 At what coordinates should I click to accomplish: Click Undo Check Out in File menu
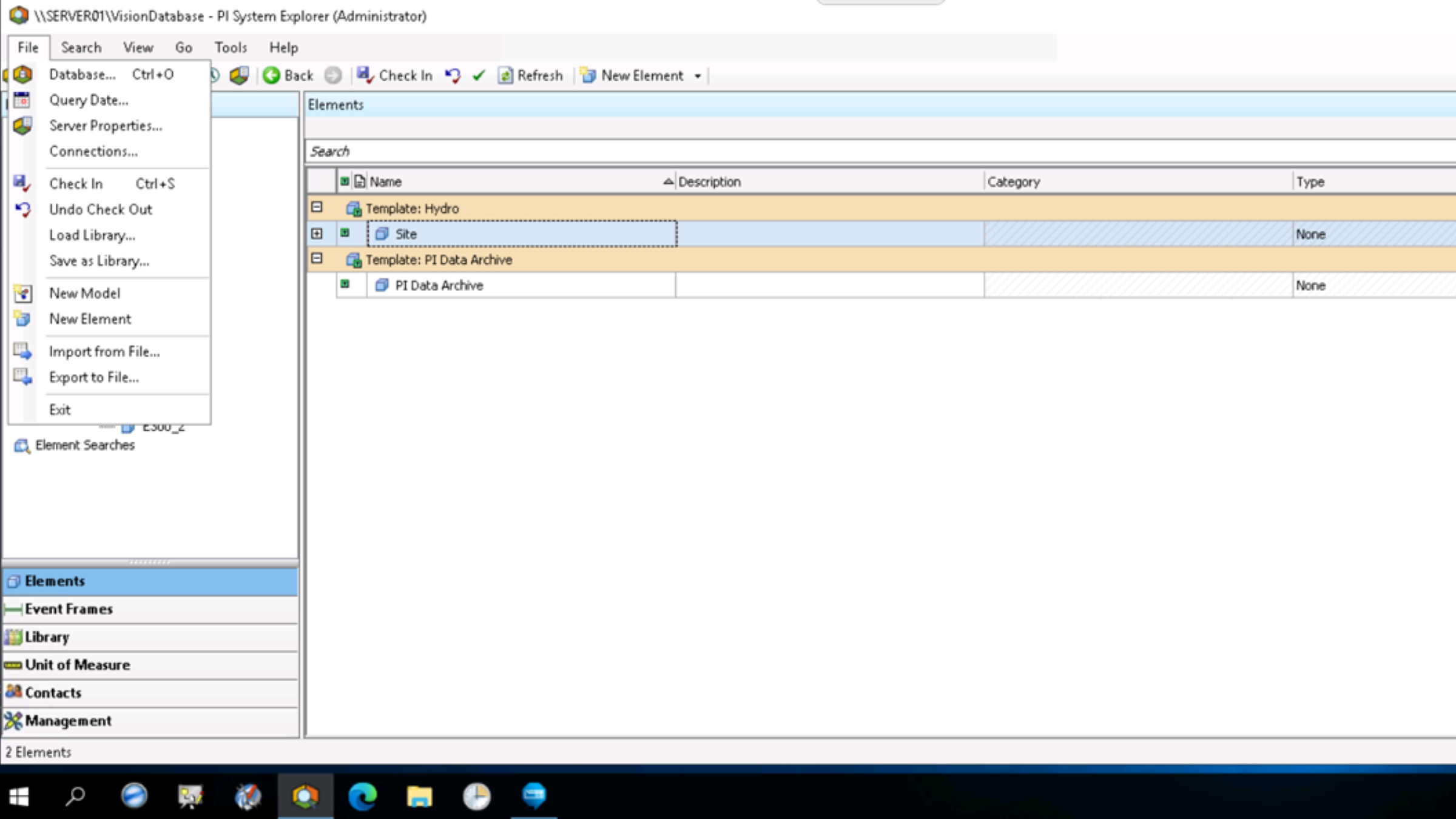click(x=100, y=208)
